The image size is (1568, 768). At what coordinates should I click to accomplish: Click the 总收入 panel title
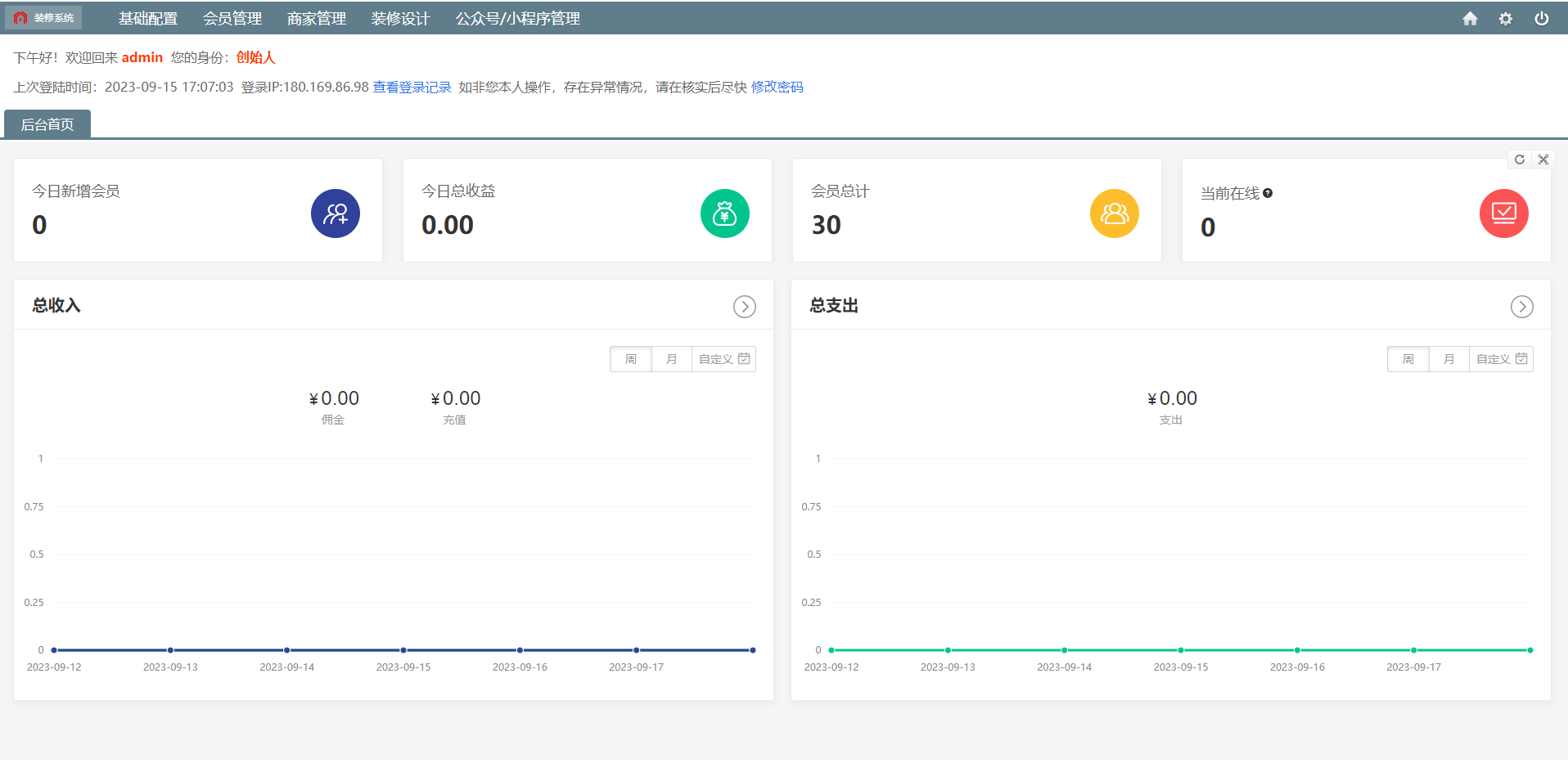[56, 306]
